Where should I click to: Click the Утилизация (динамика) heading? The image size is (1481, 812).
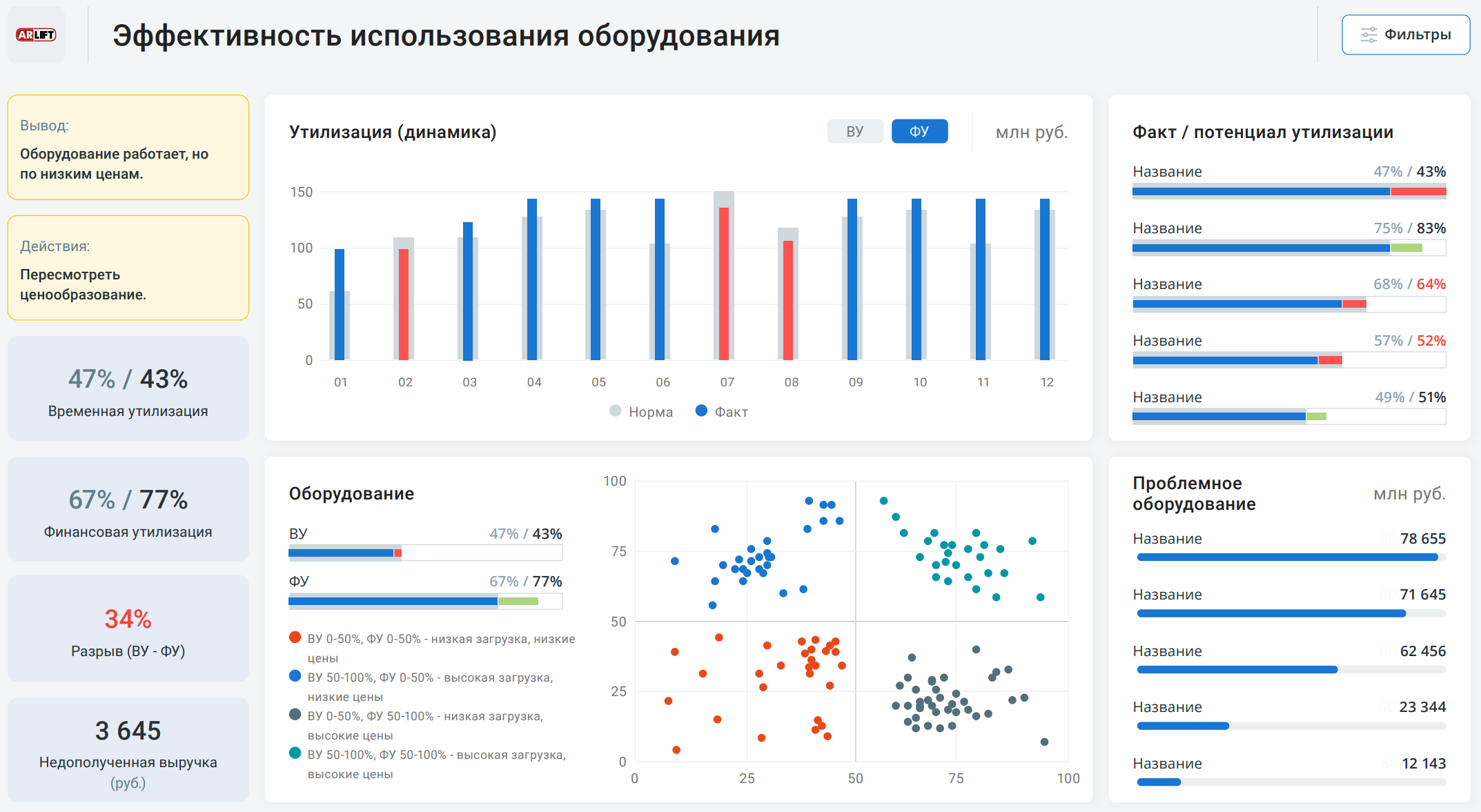393,132
